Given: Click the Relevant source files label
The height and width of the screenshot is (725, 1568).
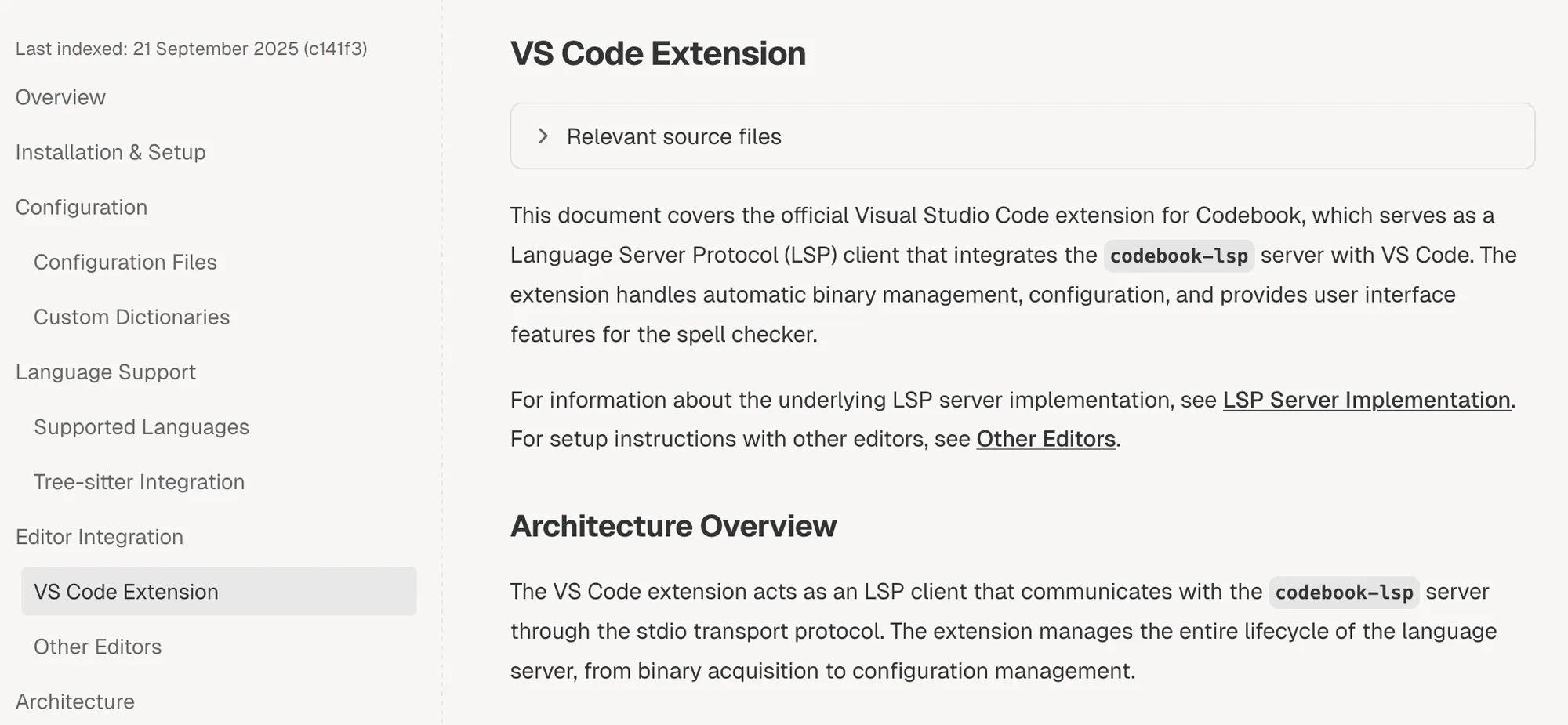Looking at the screenshot, I should click(x=673, y=136).
